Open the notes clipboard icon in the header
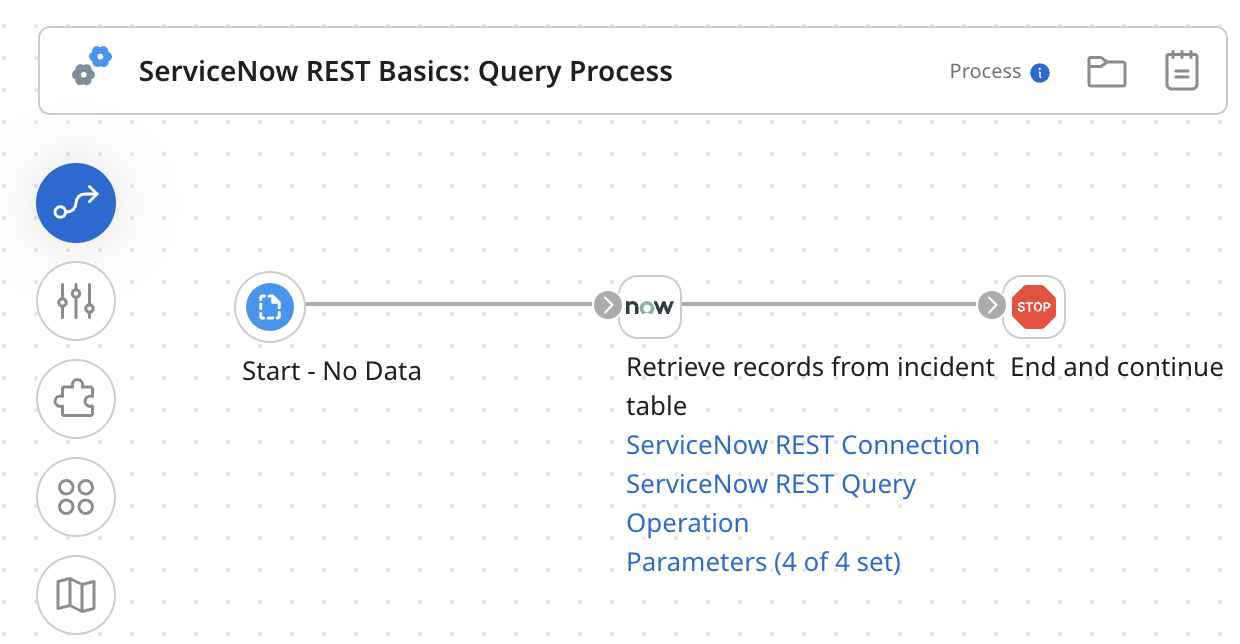Image resolution: width=1240 pixels, height=644 pixels. click(1181, 69)
